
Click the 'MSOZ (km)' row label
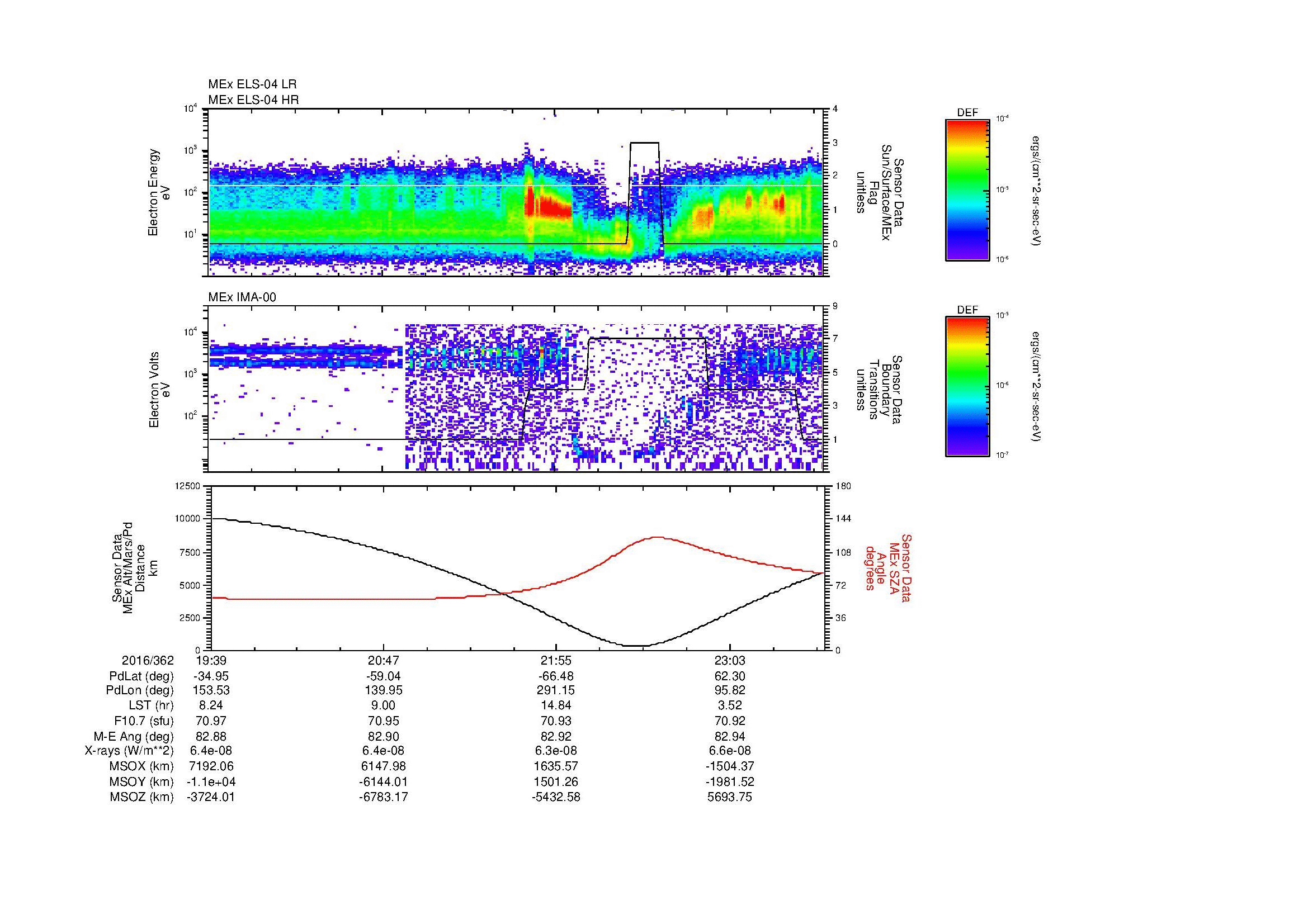pos(142,797)
